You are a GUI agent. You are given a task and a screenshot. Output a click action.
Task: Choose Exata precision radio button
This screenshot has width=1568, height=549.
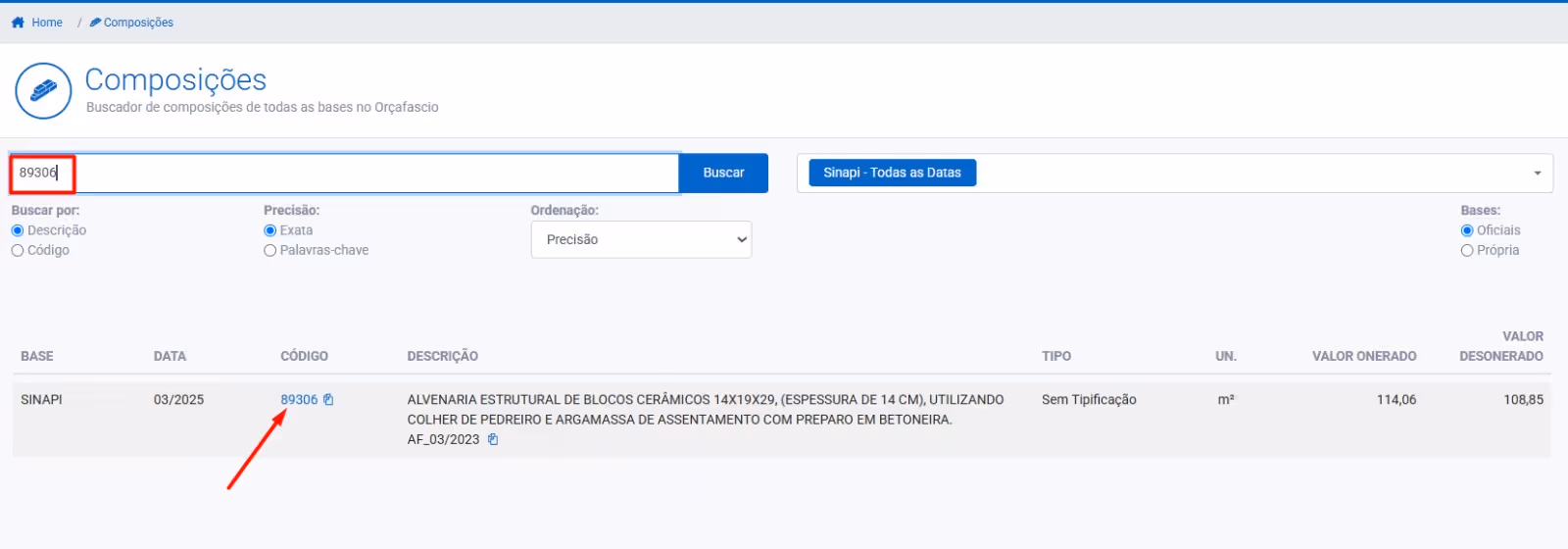tap(269, 230)
